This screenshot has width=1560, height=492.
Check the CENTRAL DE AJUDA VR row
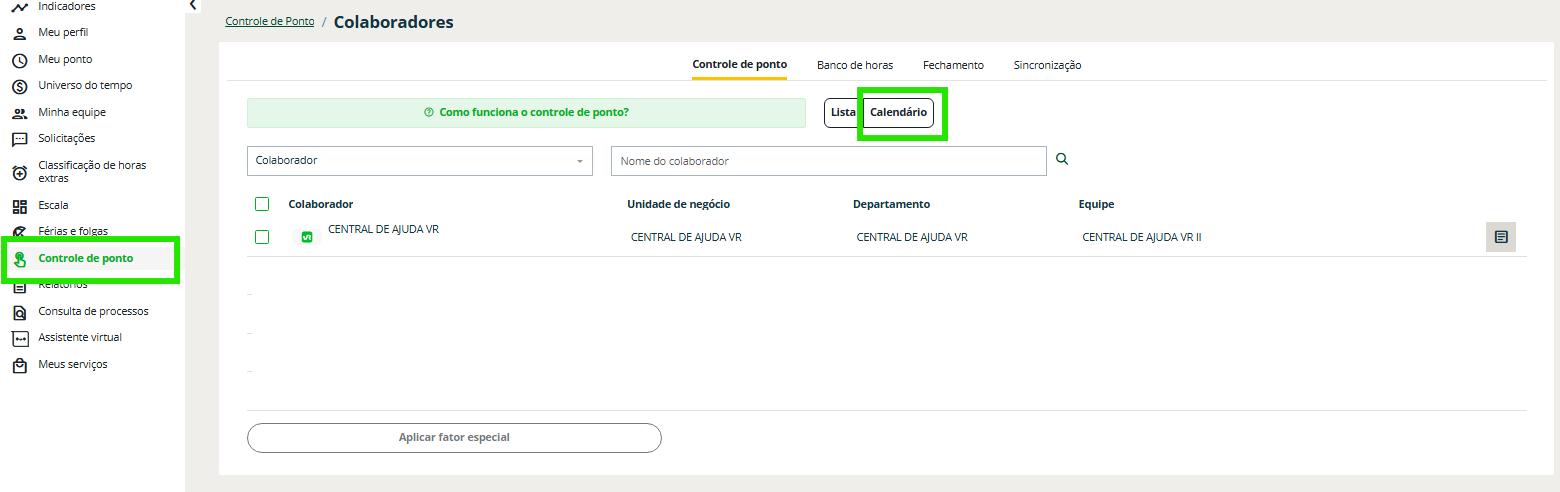pyautogui.click(x=262, y=237)
